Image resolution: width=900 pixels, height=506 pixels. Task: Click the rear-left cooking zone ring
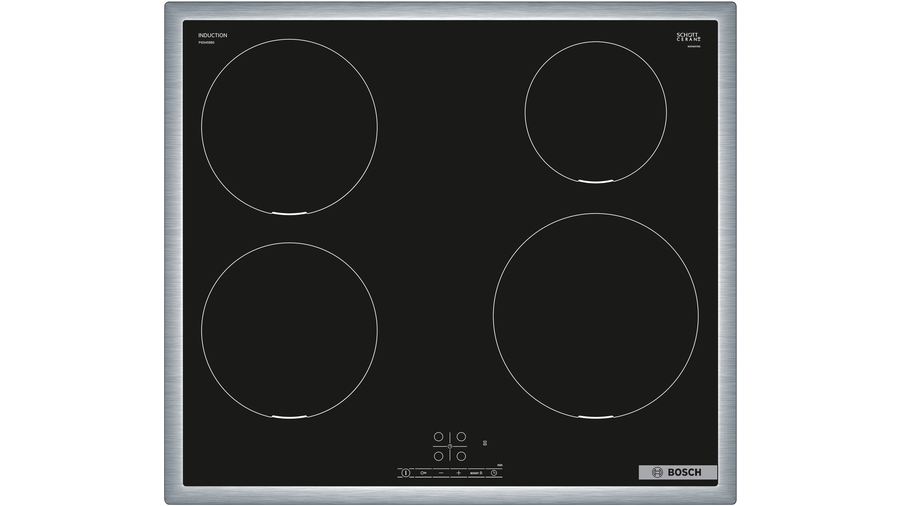289,128
